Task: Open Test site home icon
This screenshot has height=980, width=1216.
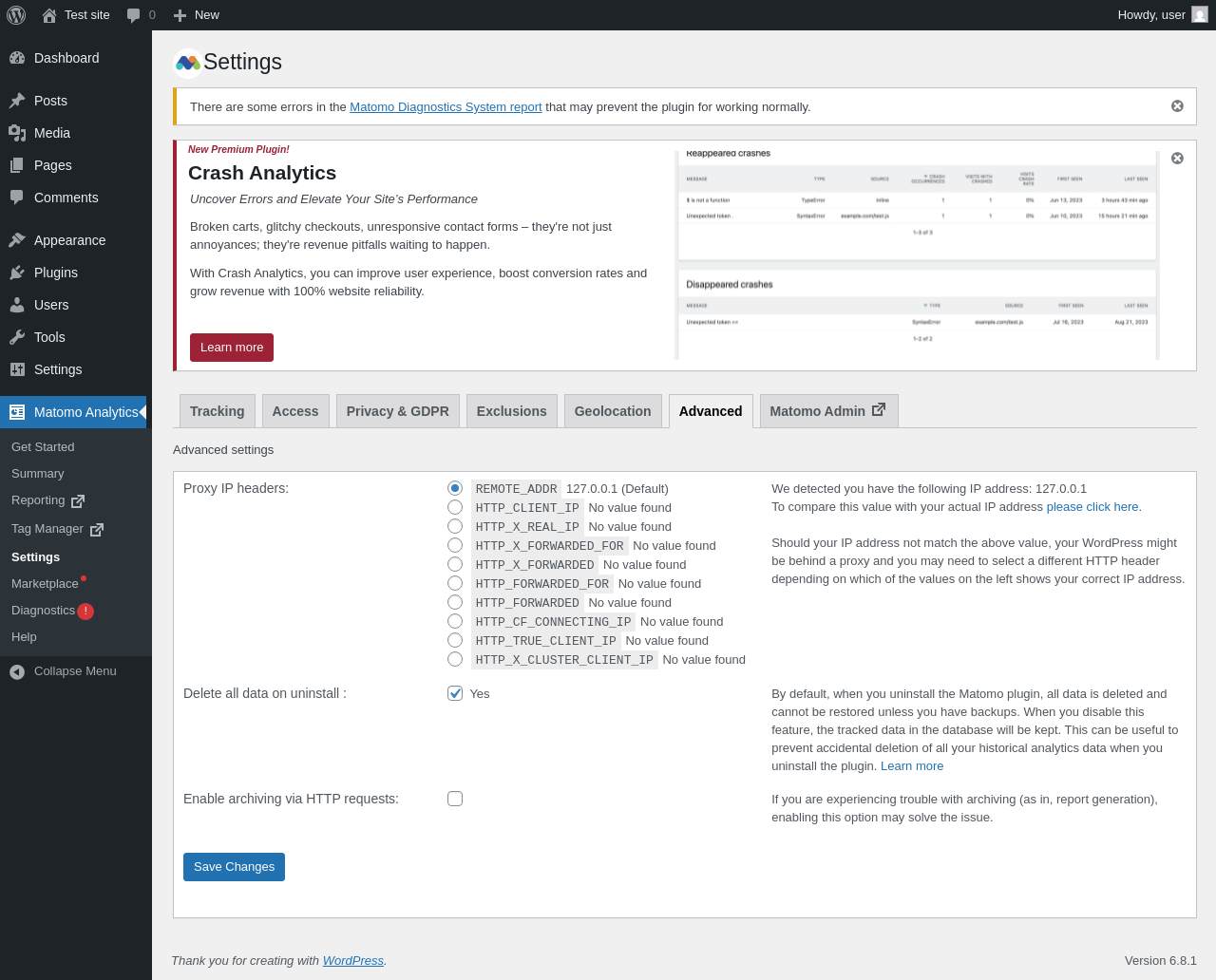Action: (49, 15)
